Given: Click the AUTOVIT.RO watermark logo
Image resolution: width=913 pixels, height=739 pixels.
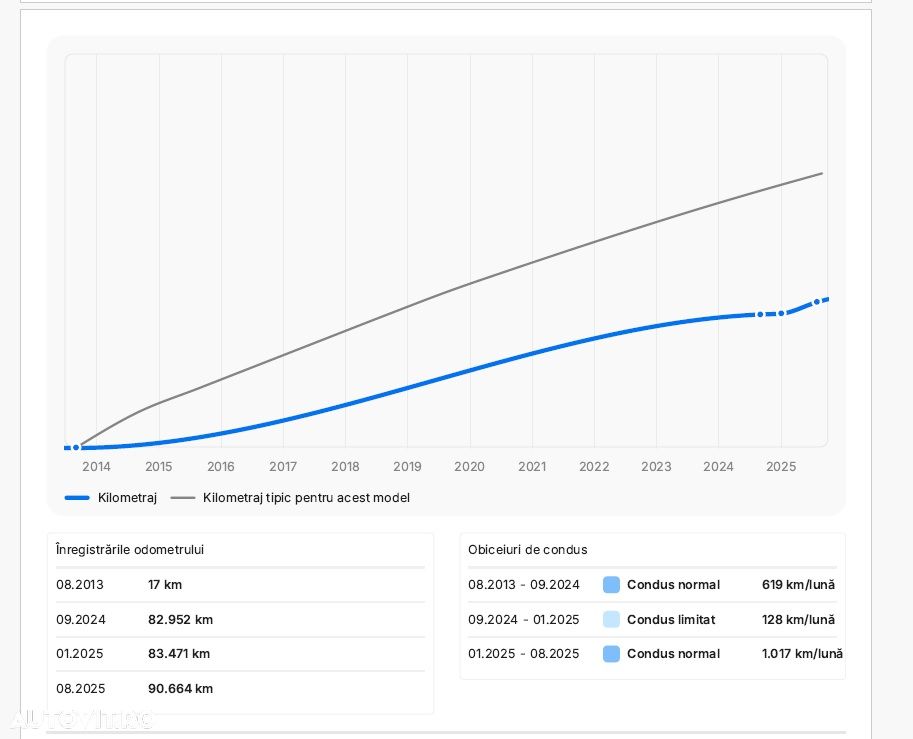Looking at the screenshot, I should [80, 719].
